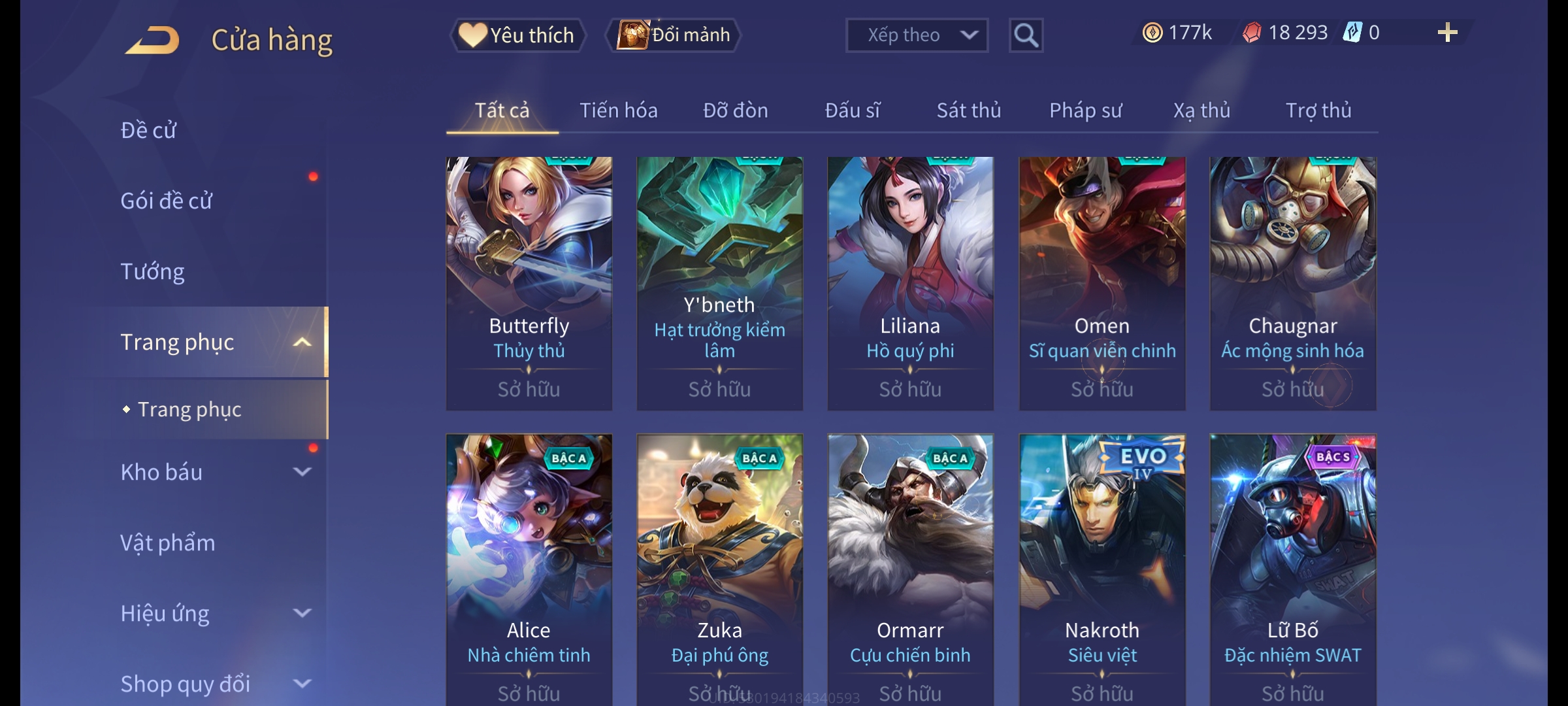Tap the gold coin balance icon
The height and width of the screenshot is (706, 1568).
coord(1152,33)
